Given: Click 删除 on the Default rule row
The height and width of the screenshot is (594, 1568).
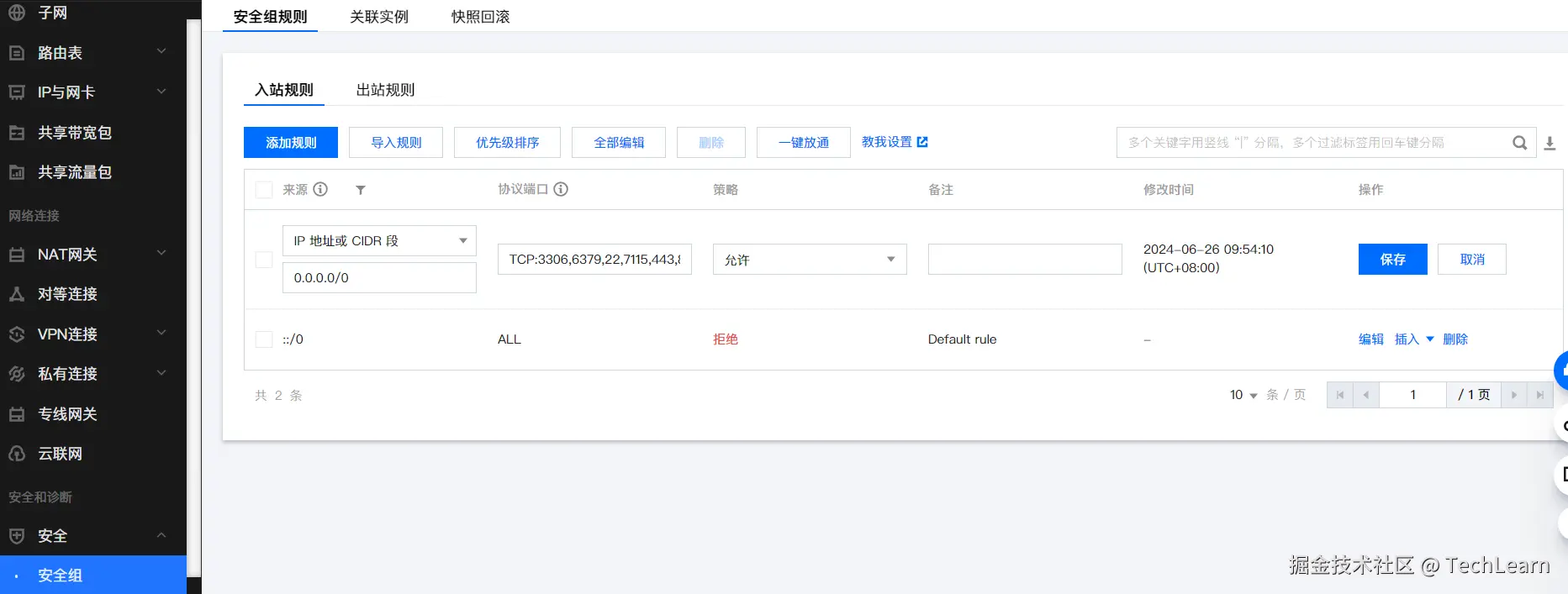Looking at the screenshot, I should tap(1455, 339).
